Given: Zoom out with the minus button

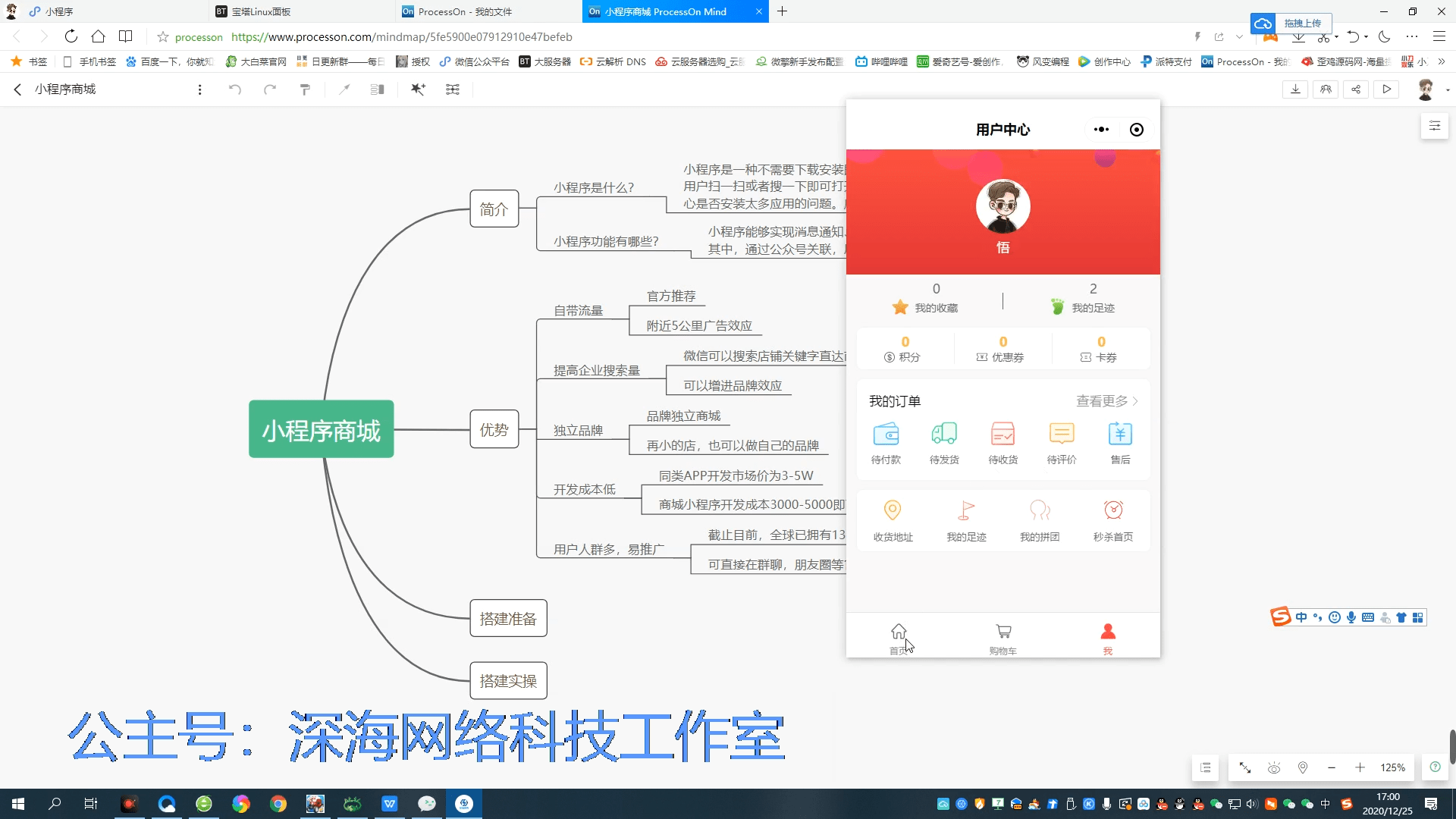Looking at the screenshot, I should (1332, 767).
